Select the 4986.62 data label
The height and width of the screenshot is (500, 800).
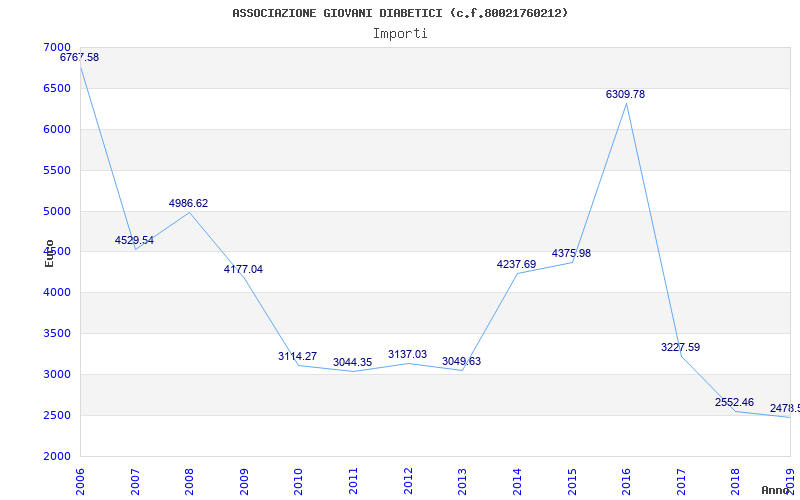[x=189, y=203]
